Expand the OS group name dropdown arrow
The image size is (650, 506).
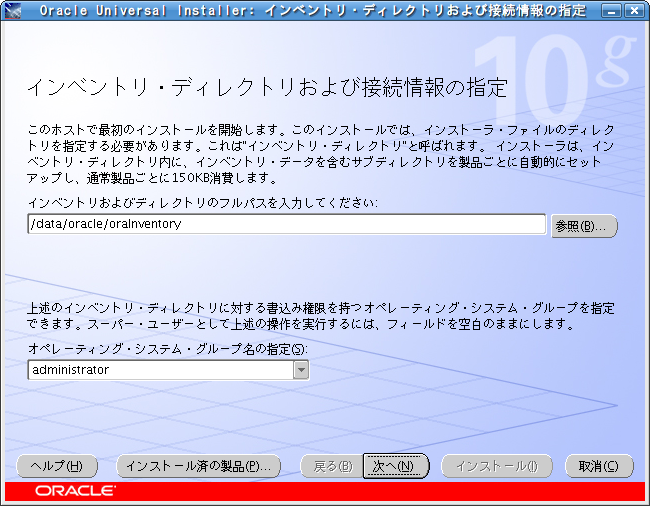click(x=301, y=370)
